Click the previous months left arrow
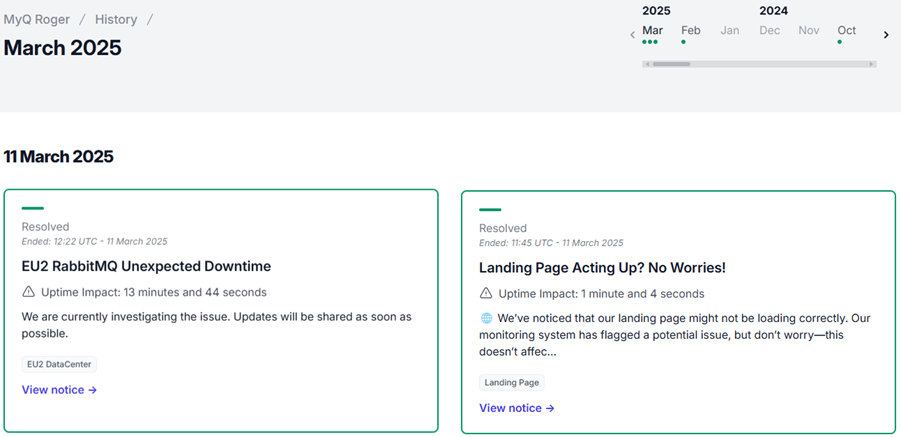 (632, 35)
